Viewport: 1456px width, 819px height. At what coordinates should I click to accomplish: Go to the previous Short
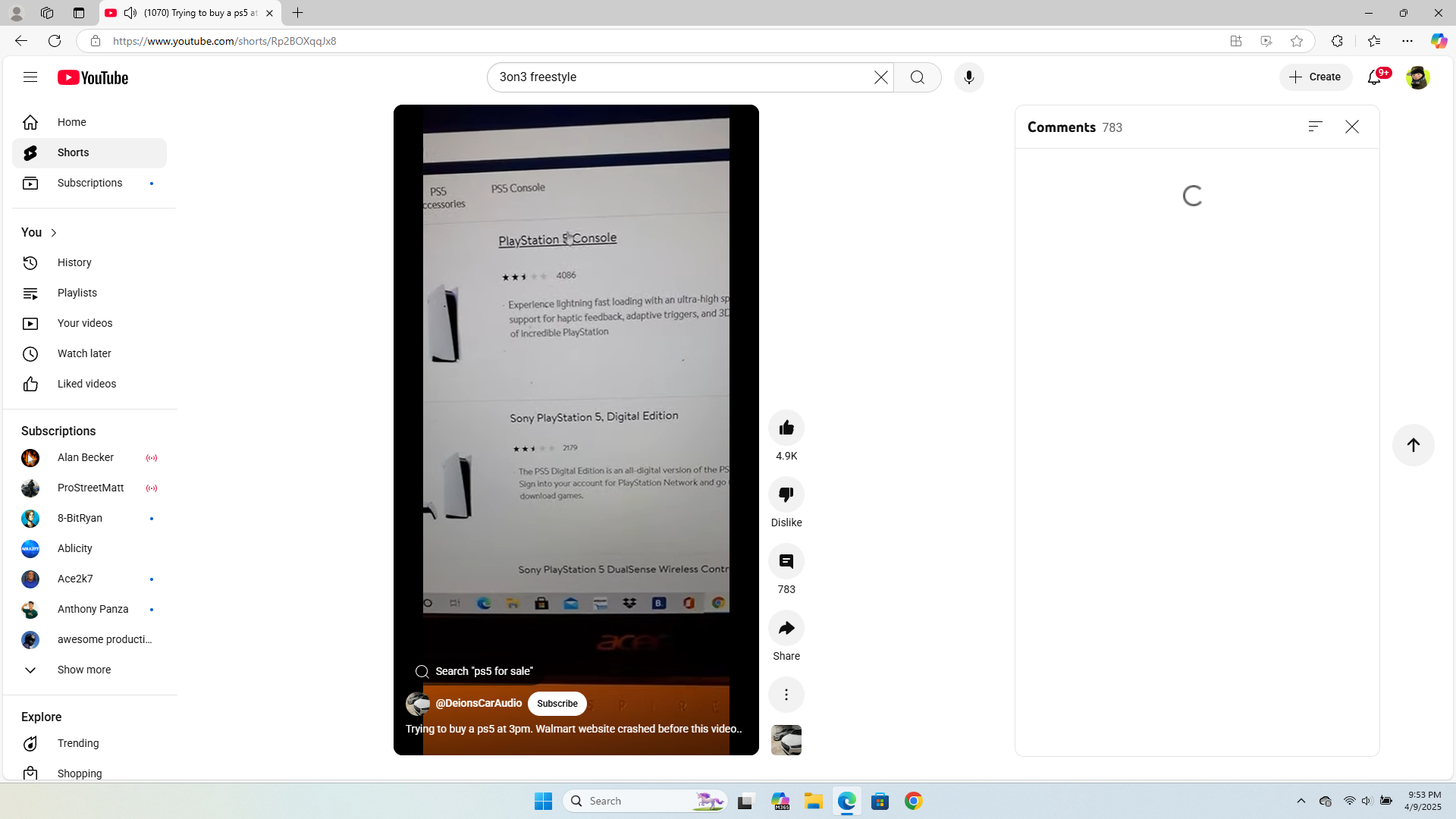tap(1414, 445)
